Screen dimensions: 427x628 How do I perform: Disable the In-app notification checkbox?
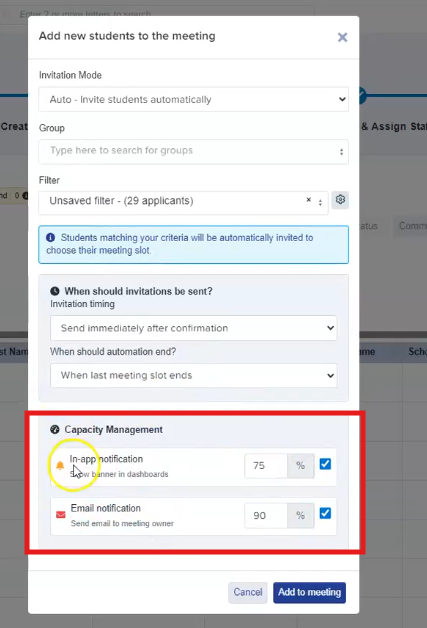click(325, 464)
